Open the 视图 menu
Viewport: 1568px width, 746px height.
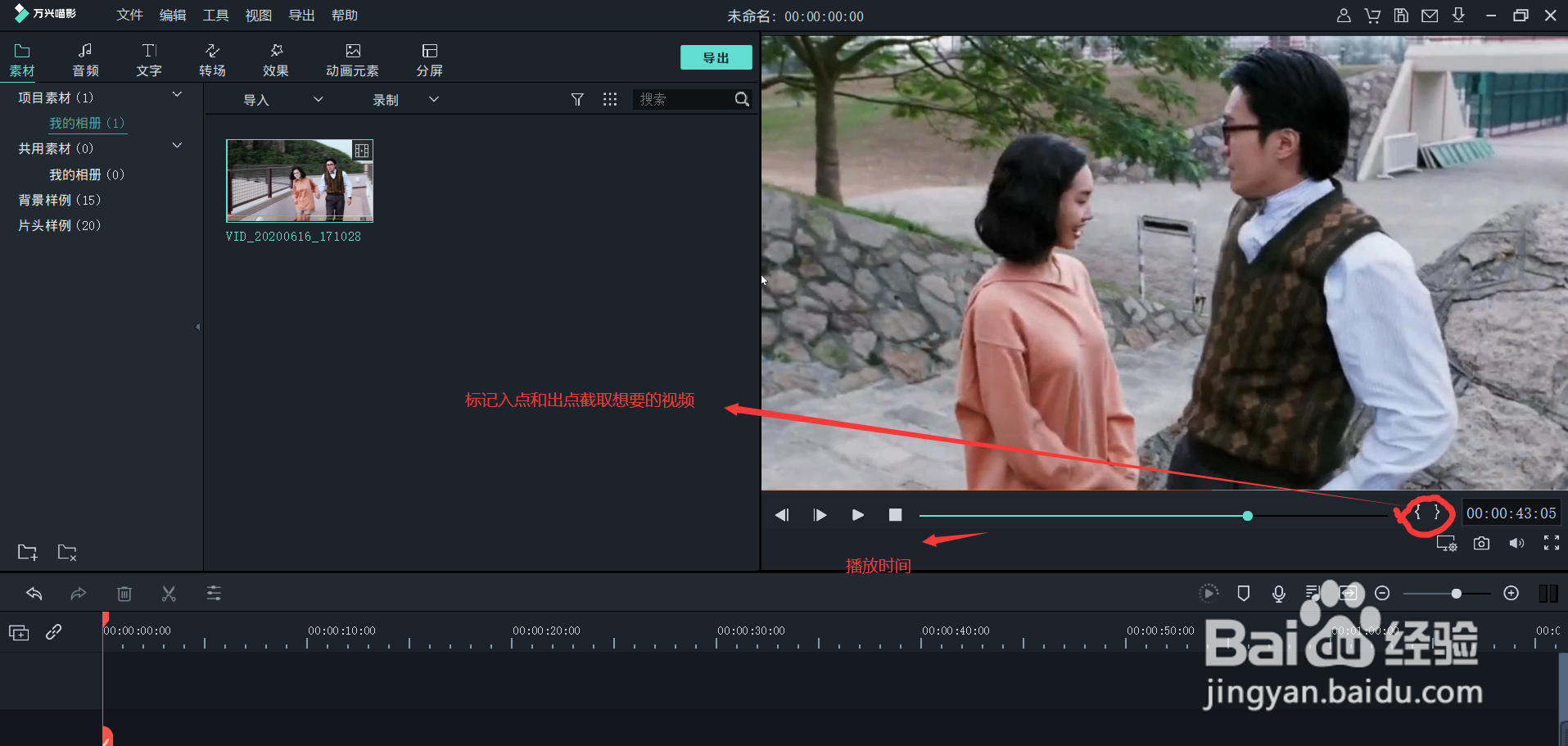pyautogui.click(x=259, y=16)
